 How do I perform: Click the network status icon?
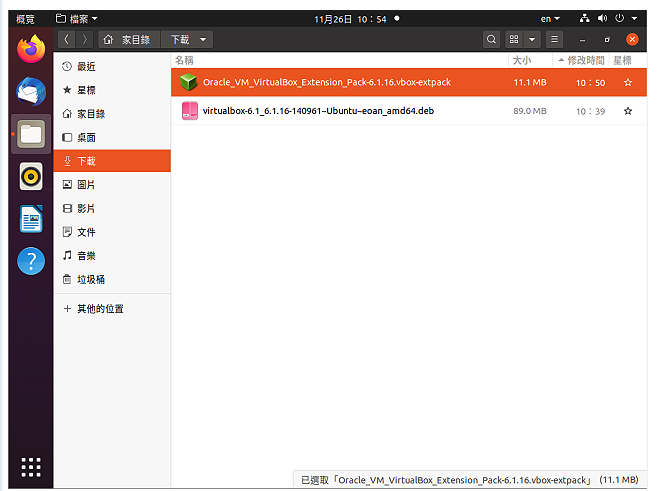point(584,19)
